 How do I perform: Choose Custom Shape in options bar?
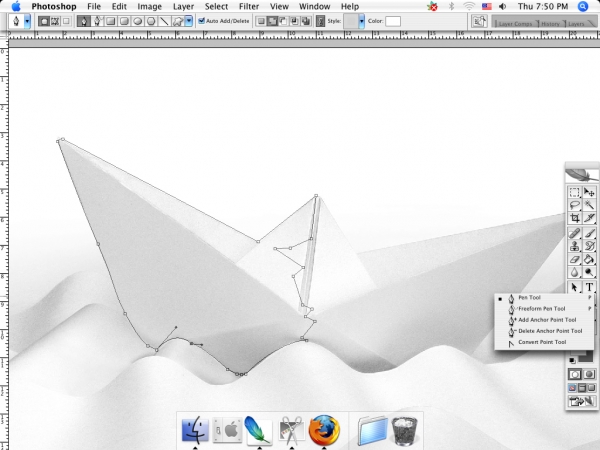pos(178,21)
